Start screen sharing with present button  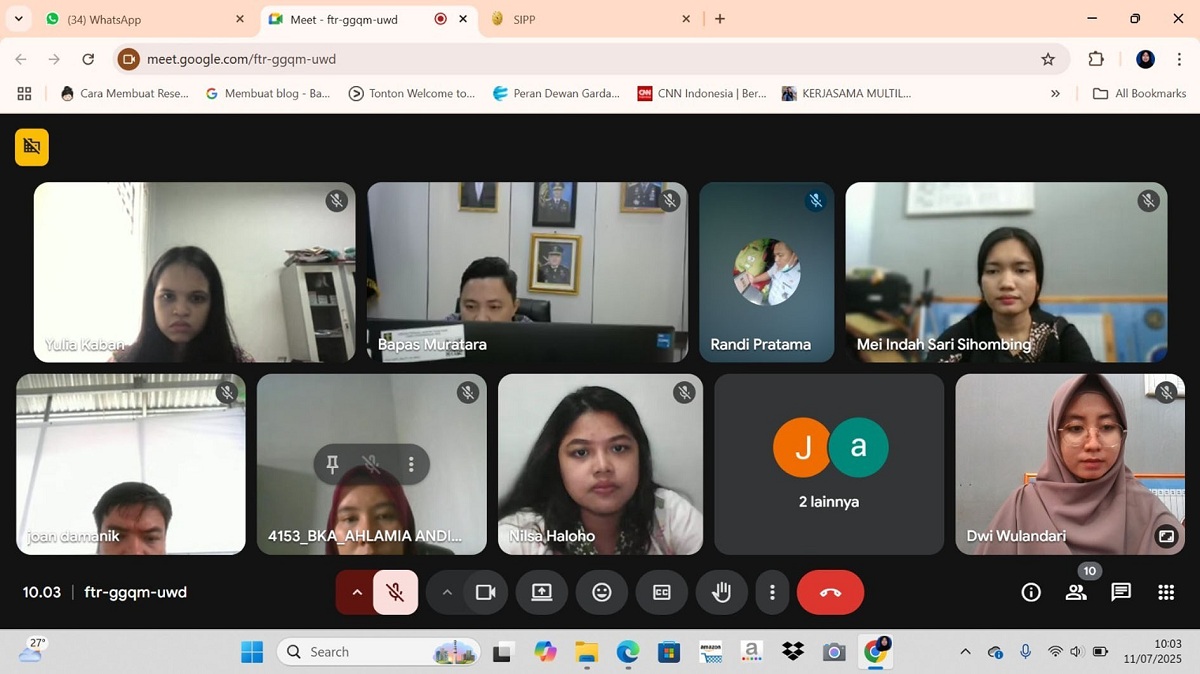541,593
